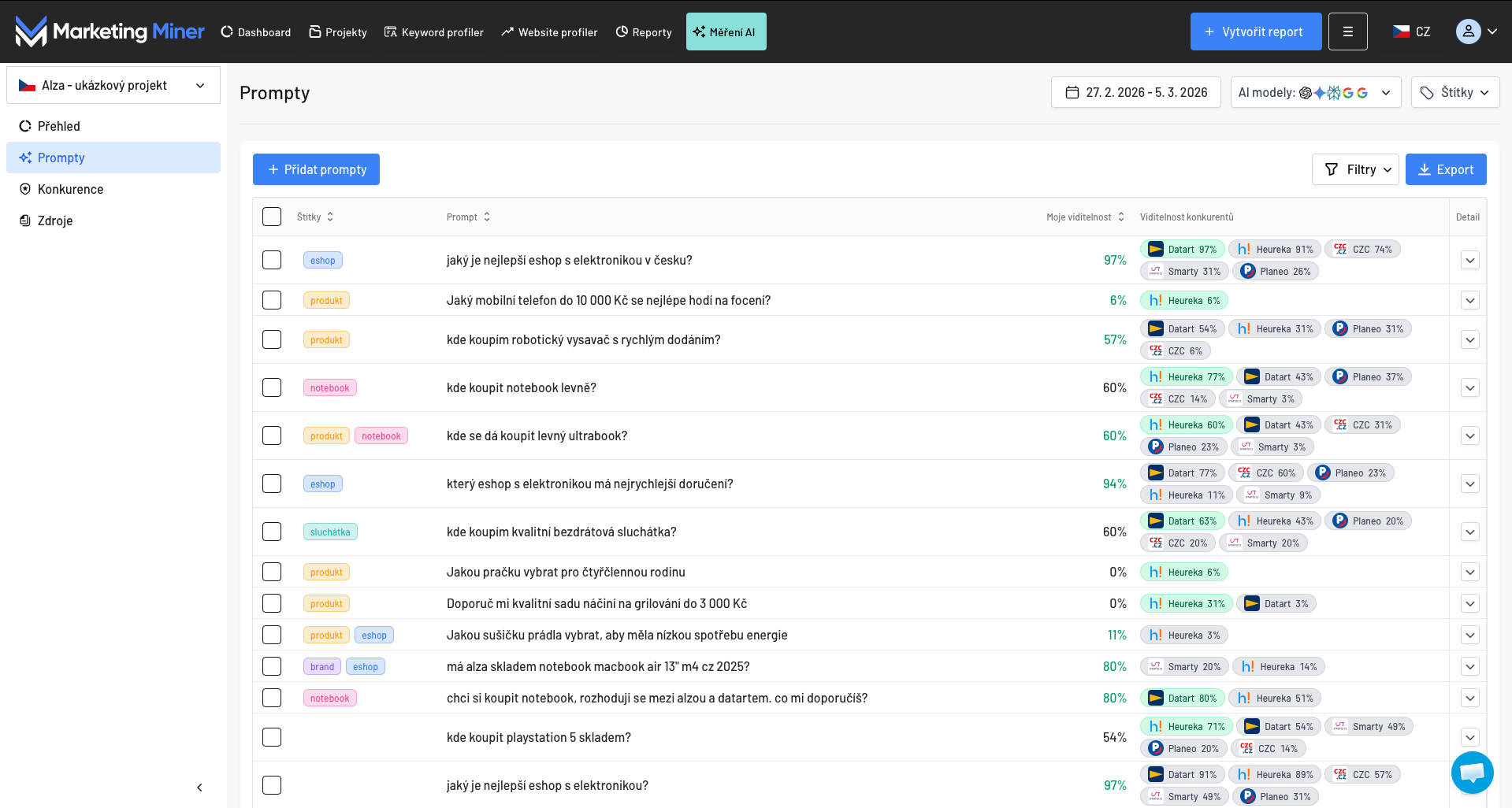Image resolution: width=1512 pixels, height=808 pixels.
Task: Open the live chat bubble icon
Action: [1472, 773]
